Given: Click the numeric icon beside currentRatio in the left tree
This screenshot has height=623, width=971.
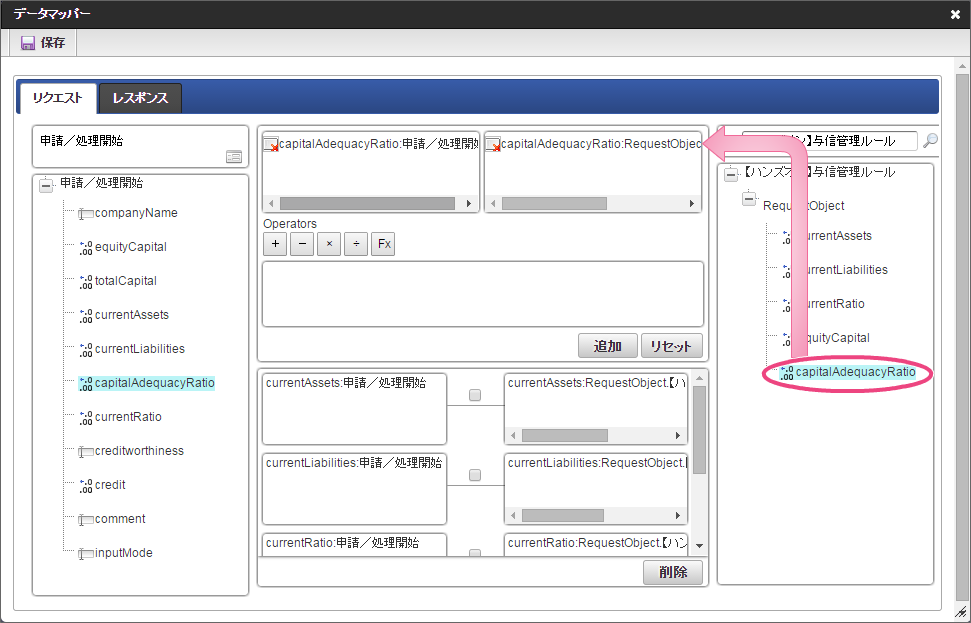Looking at the screenshot, I should 85,418.
